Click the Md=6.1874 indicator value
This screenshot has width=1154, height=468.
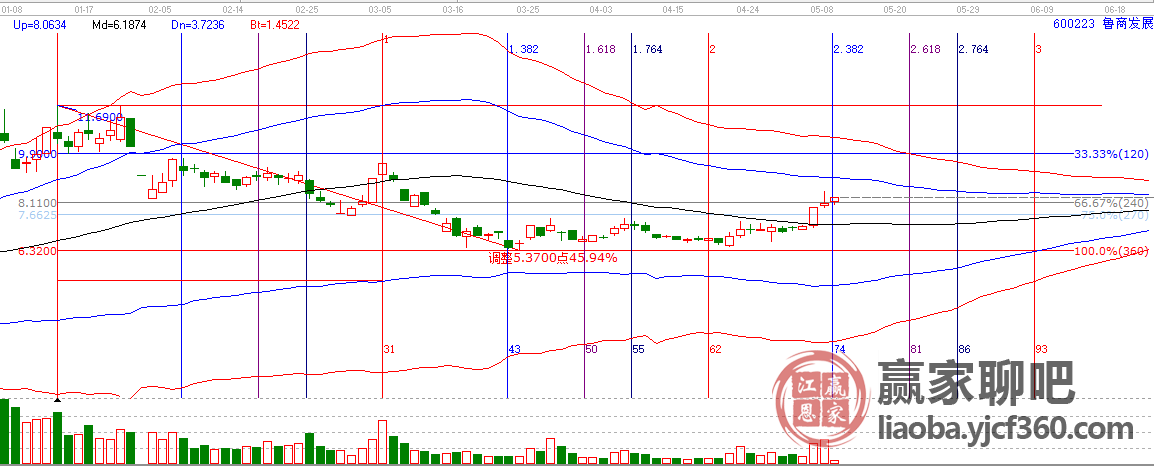(x=119, y=25)
